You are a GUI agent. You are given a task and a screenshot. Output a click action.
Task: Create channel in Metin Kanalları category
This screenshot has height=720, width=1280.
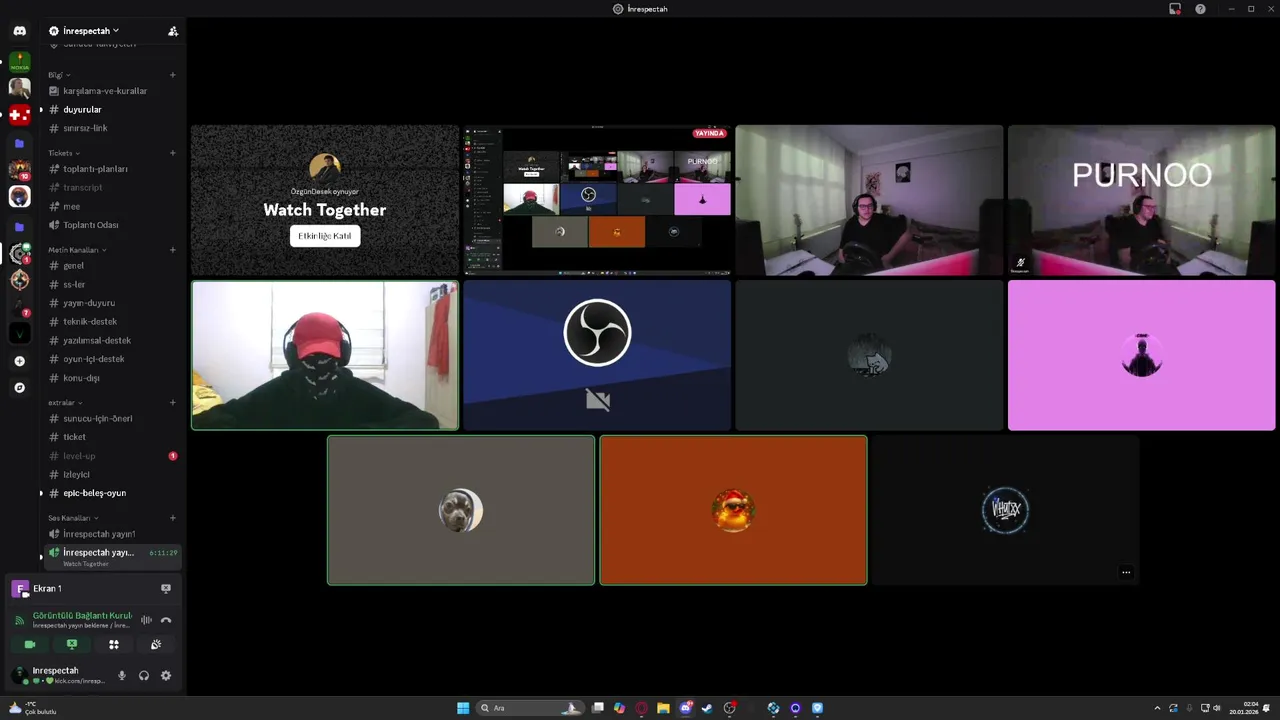point(173,250)
